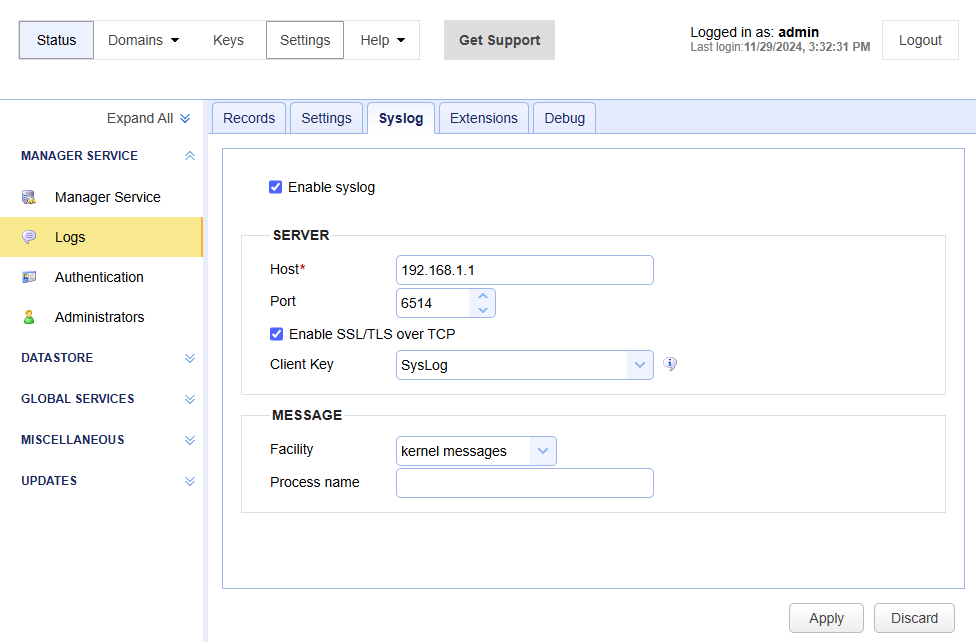
Task: Open the Facility dropdown
Action: point(476,451)
